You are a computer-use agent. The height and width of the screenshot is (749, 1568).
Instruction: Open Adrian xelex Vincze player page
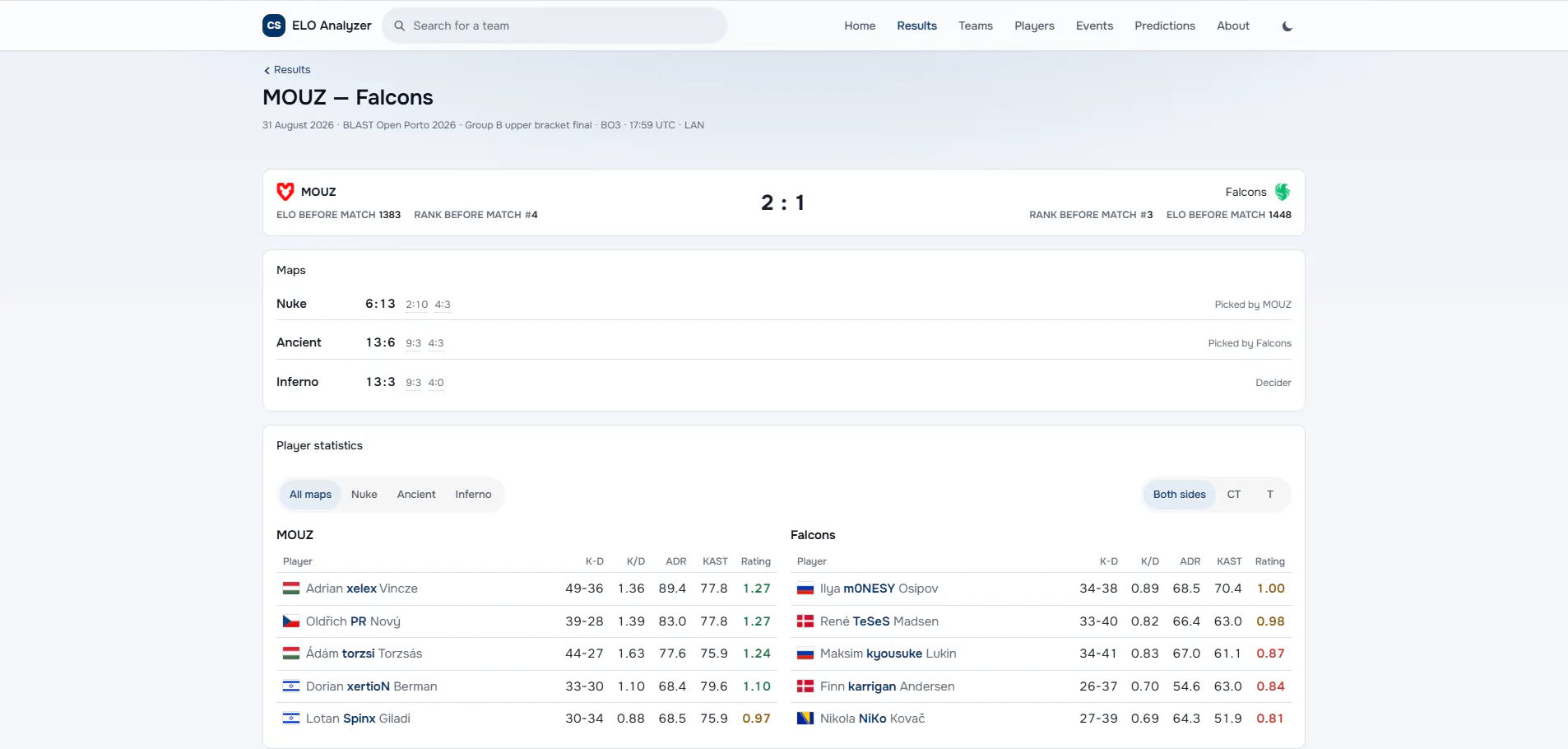pos(362,588)
